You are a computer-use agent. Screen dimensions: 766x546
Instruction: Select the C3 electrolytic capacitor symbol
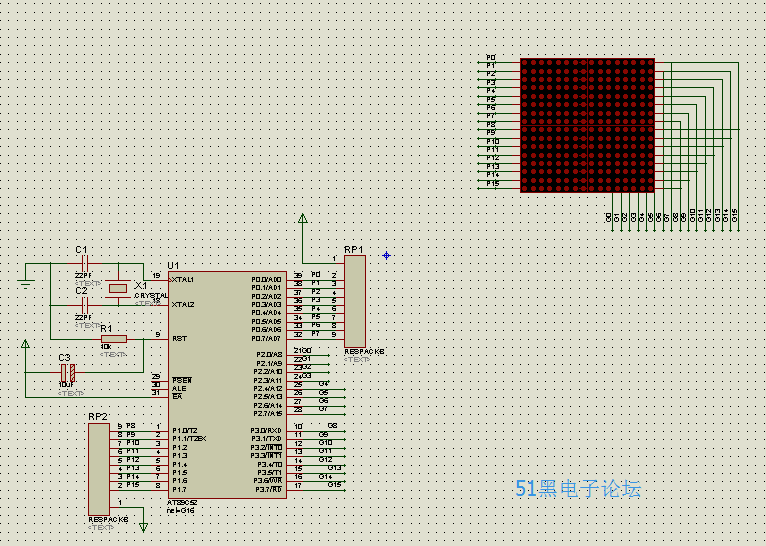coord(68,373)
